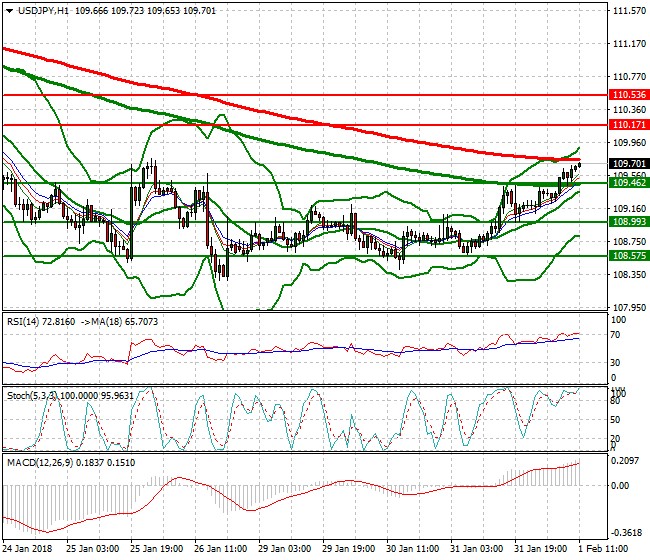Select the RSI scale level 30
This screenshot has height=560, width=650.
click(616, 363)
